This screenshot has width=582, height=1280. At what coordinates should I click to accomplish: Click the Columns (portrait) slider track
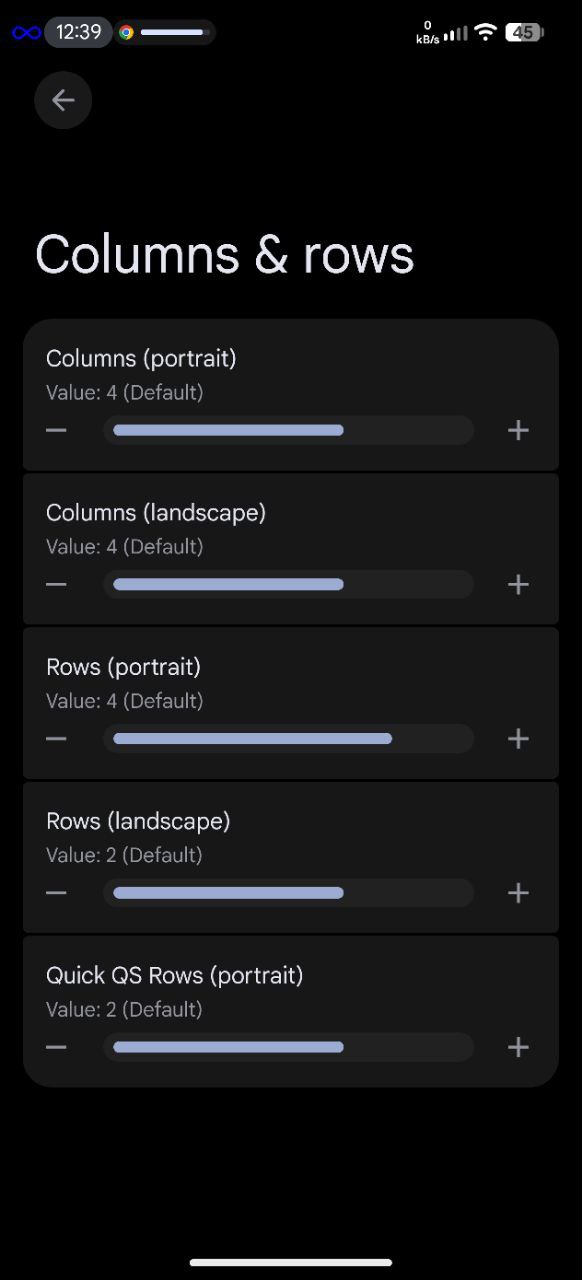288,430
